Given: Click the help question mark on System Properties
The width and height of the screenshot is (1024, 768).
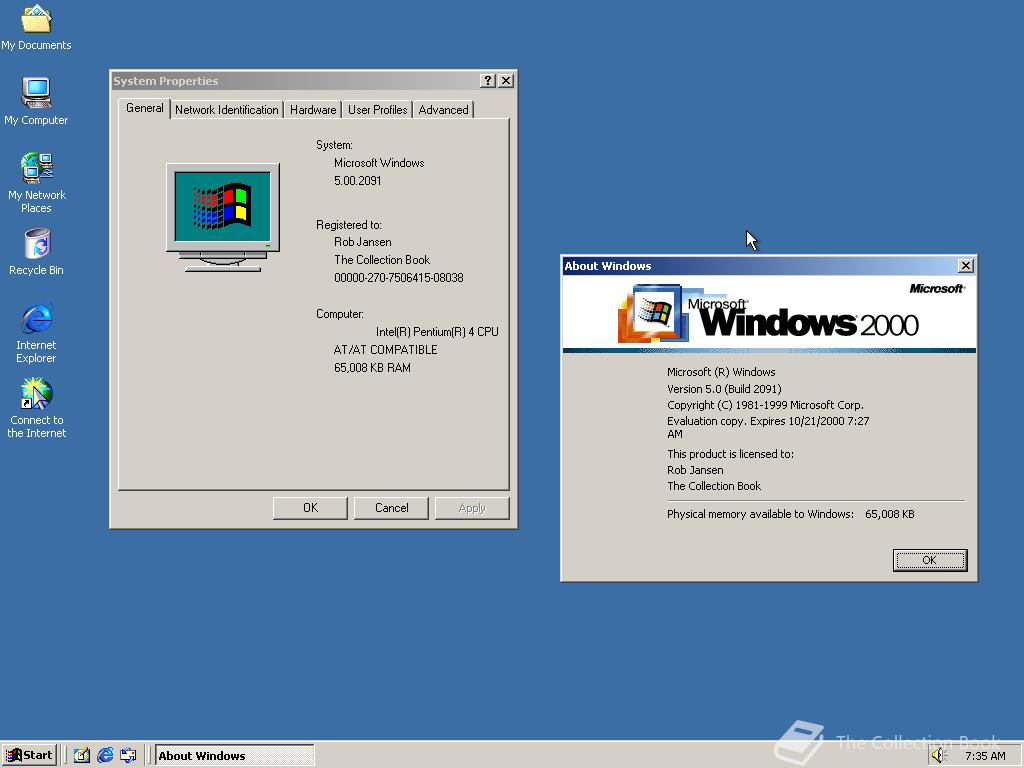Looking at the screenshot, I should pos(487,81).
